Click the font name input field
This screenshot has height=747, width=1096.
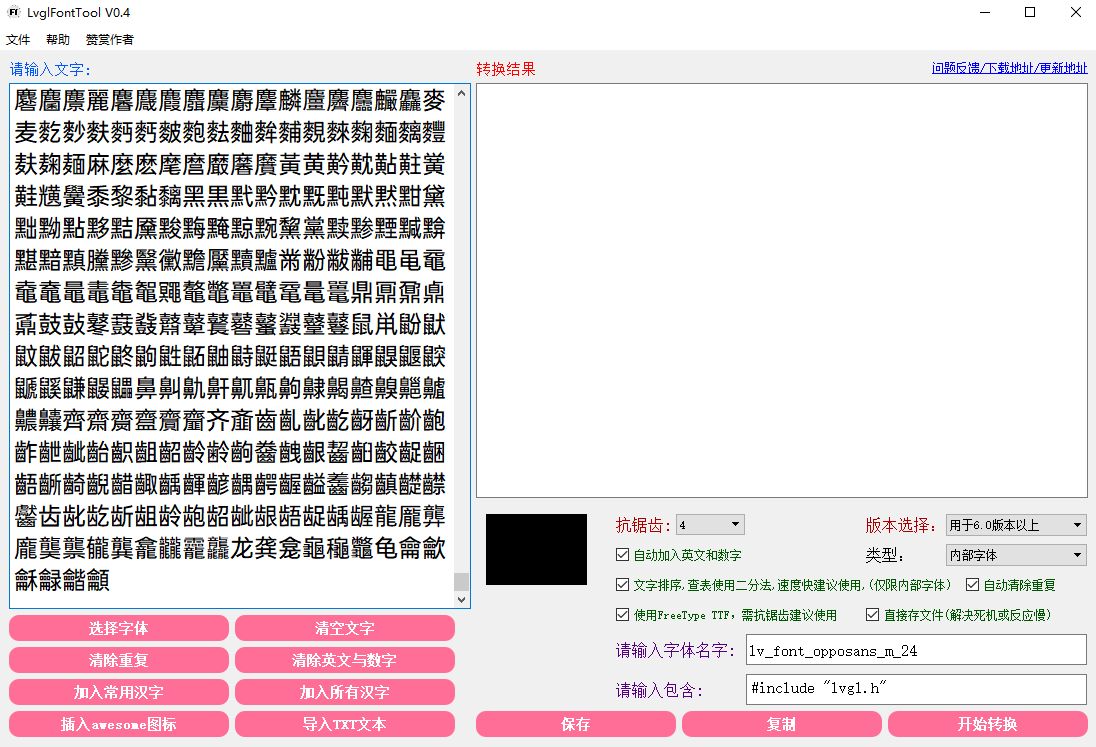pos(915,650)
